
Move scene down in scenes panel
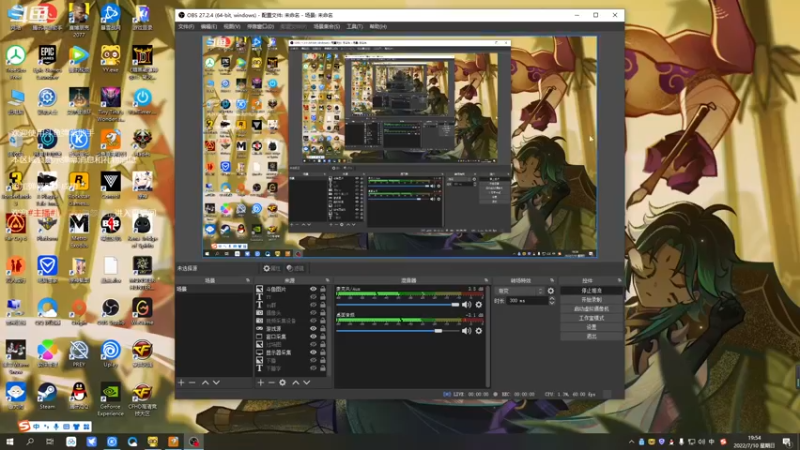(216, 382)
